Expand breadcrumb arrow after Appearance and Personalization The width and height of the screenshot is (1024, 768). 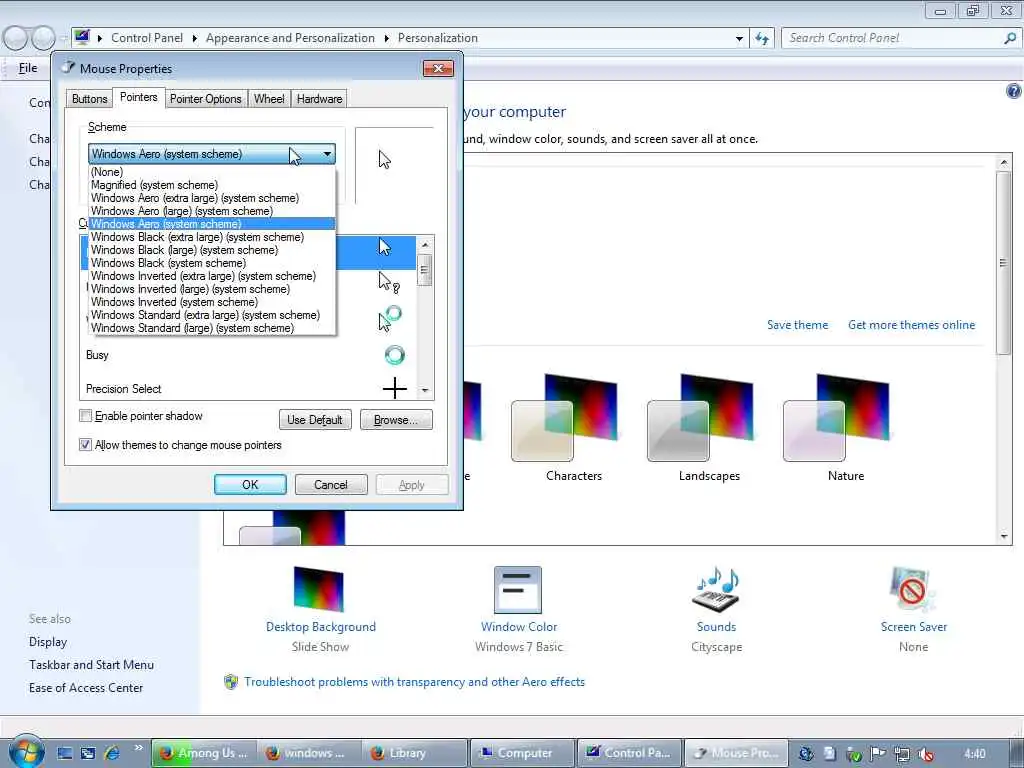(x=386, y=39)
